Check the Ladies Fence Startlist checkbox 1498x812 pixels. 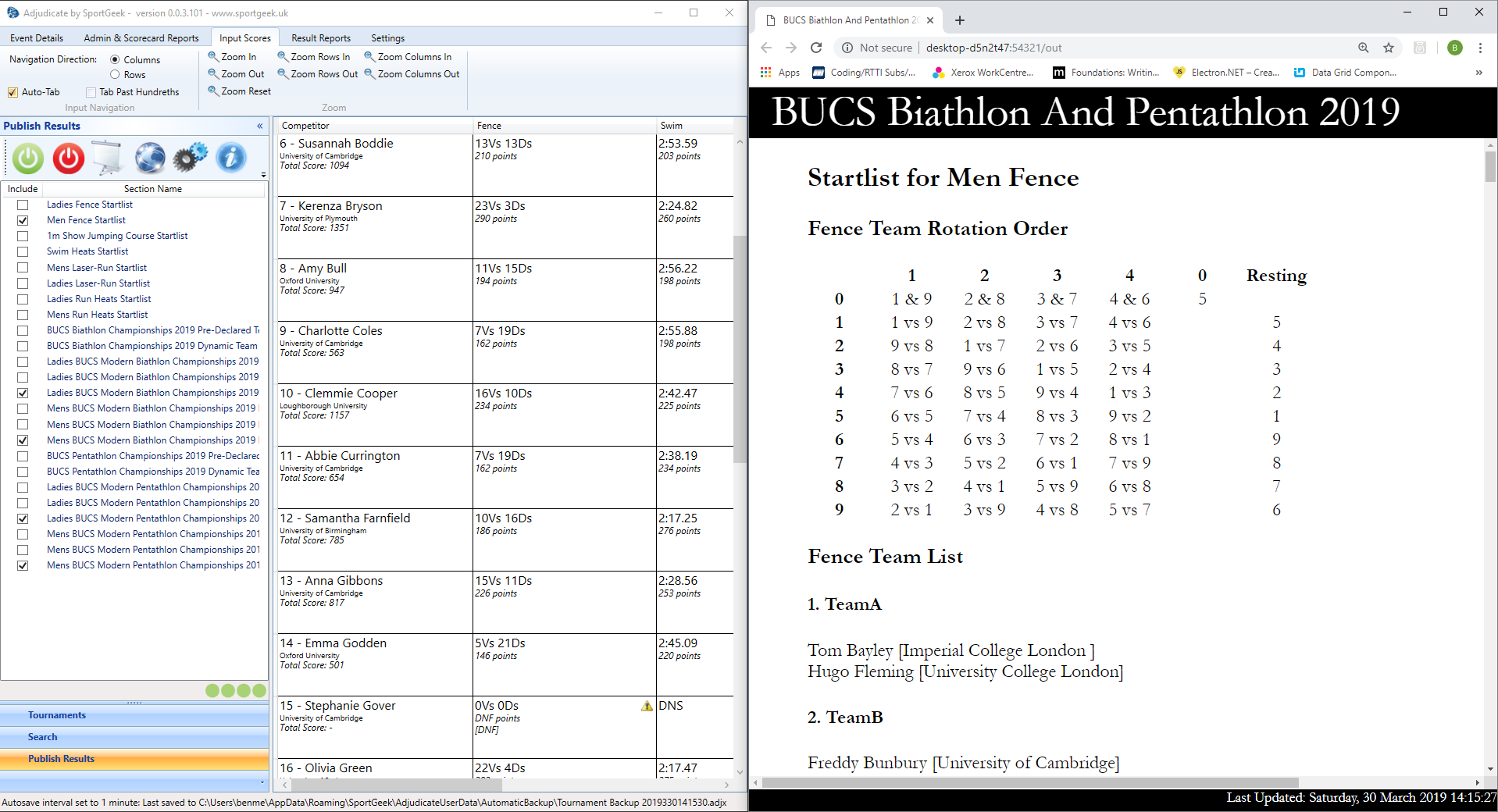click(23, 205)
